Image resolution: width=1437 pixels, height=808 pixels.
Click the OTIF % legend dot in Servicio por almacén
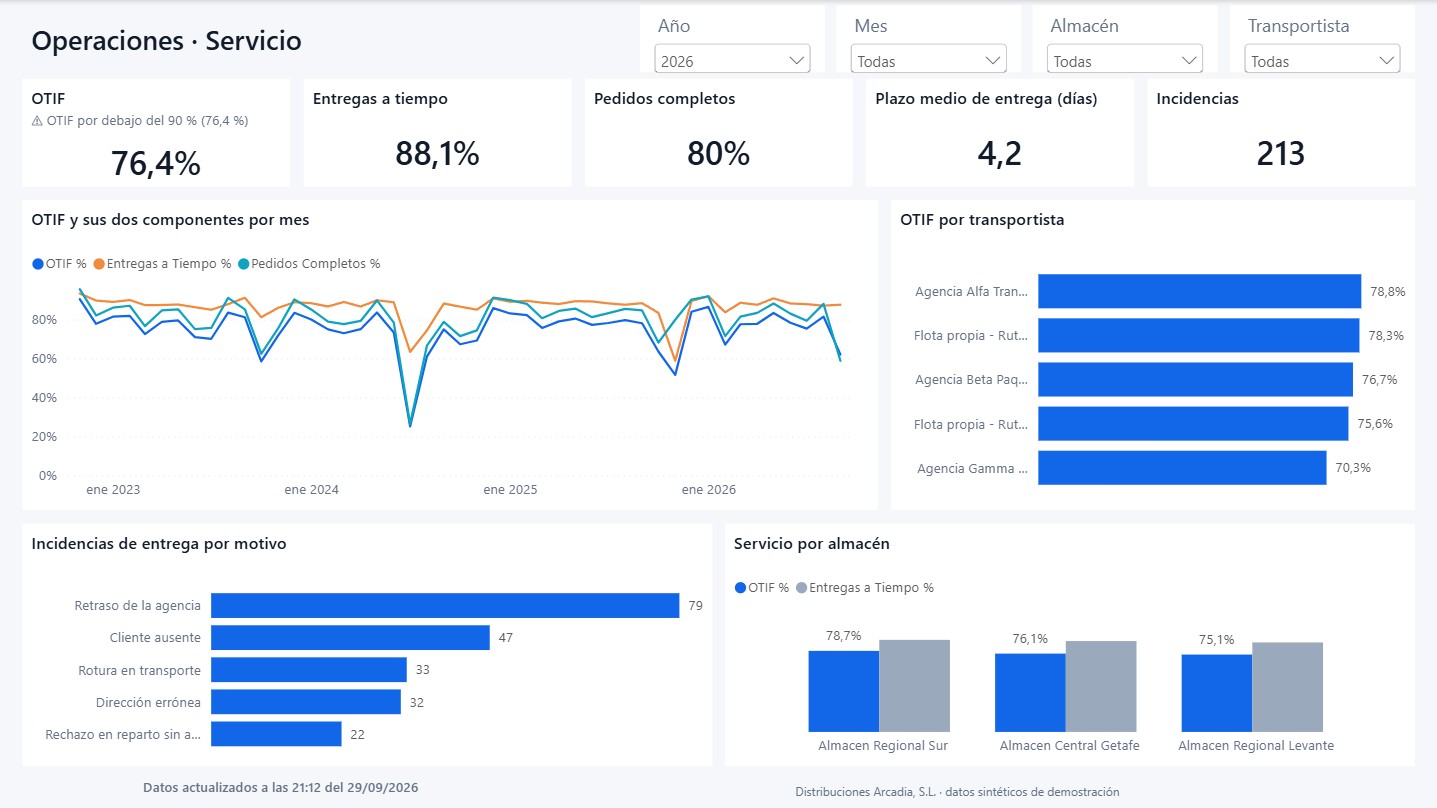pyautogui.click(x=740, y=588)
